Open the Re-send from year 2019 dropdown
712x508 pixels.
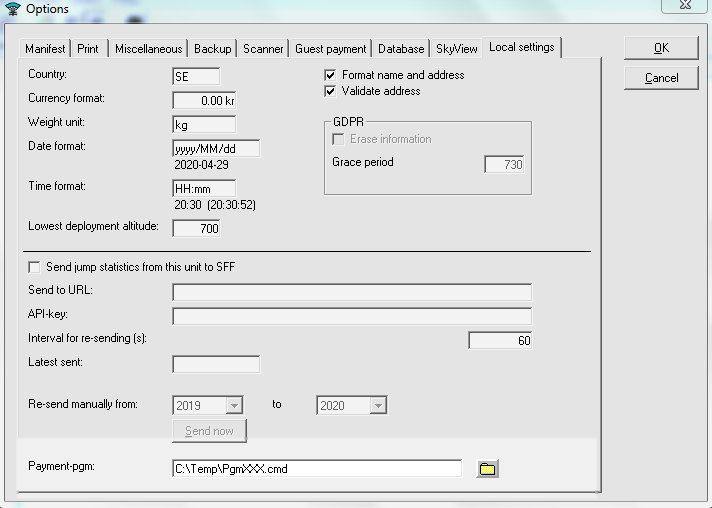pyautogui.click(x=234, y=405)
